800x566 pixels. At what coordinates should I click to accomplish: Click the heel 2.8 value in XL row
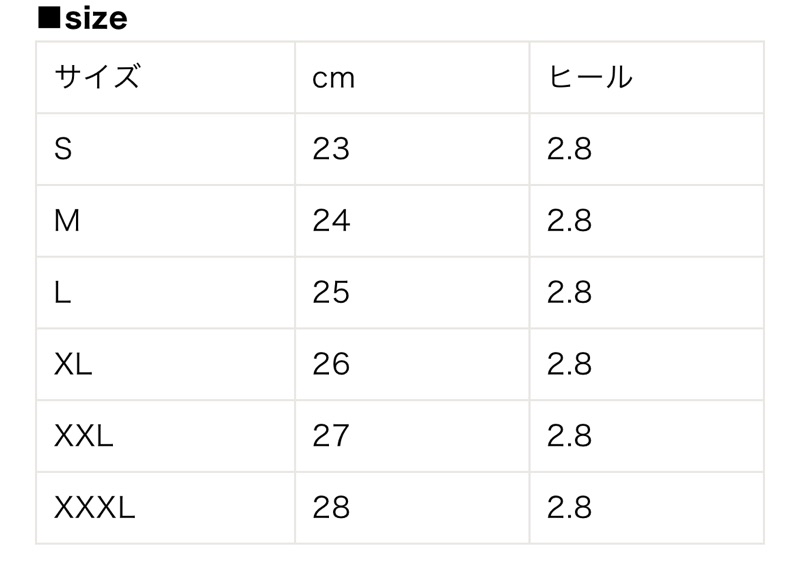coord(569,364)
